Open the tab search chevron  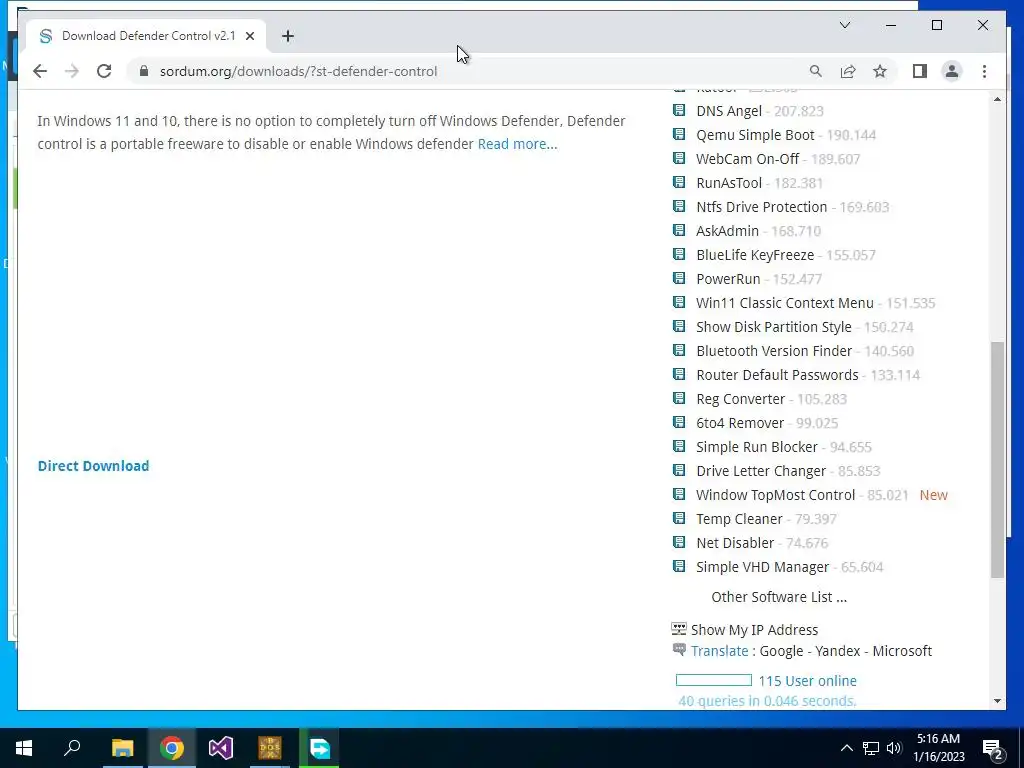(x=844, y=25)
